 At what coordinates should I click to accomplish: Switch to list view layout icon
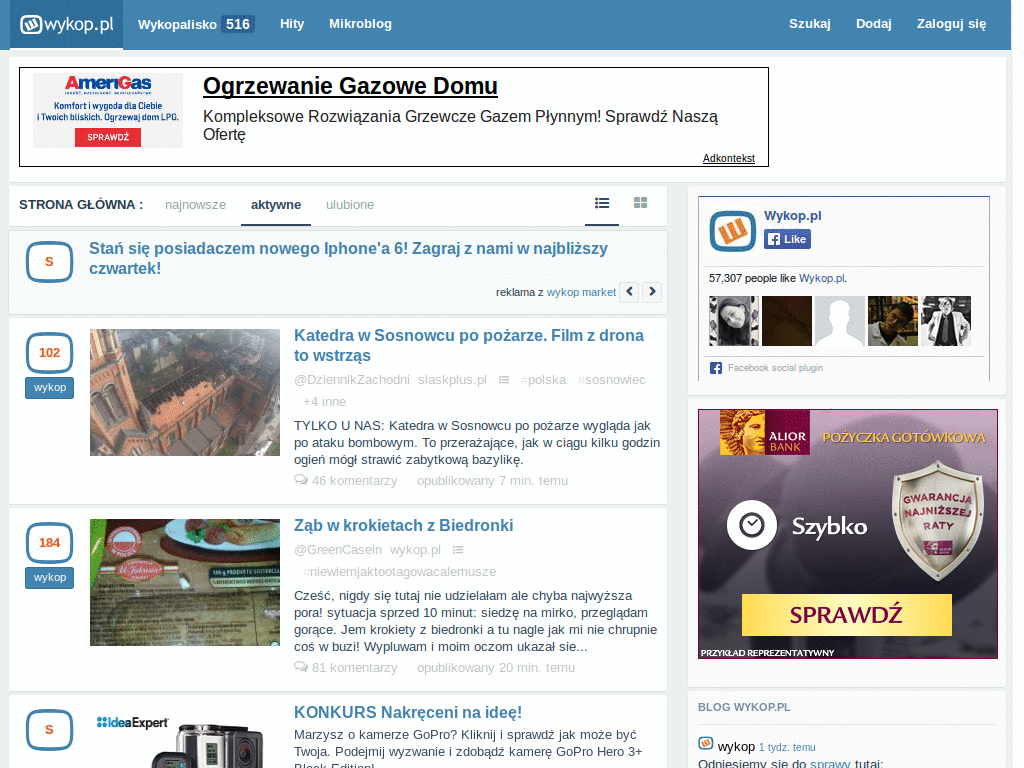point(602,203)
